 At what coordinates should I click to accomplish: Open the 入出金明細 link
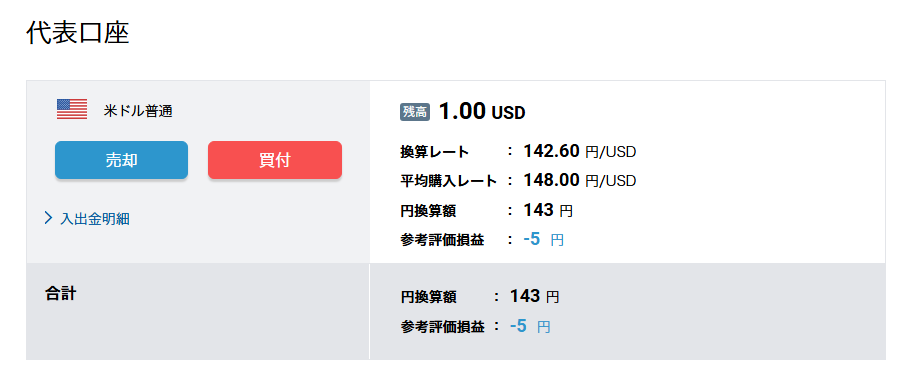pyautogui.click(x=95, y=219)
